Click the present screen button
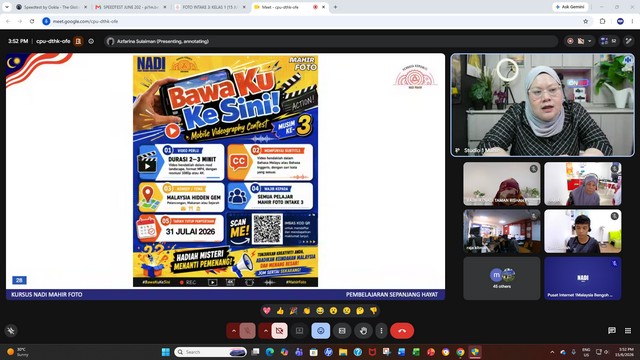This screenshot has height=360, width=640. click(300, 331)
